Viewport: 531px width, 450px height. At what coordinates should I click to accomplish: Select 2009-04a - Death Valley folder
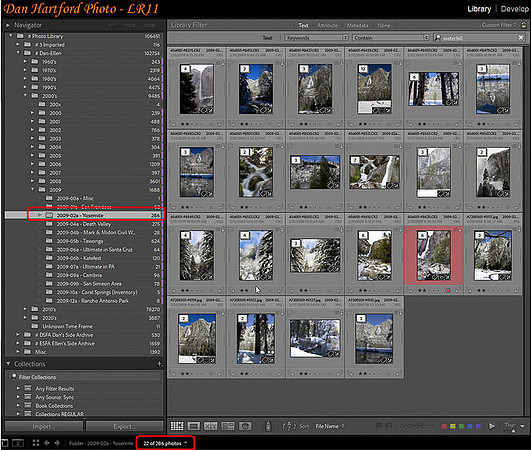point(84,224)
